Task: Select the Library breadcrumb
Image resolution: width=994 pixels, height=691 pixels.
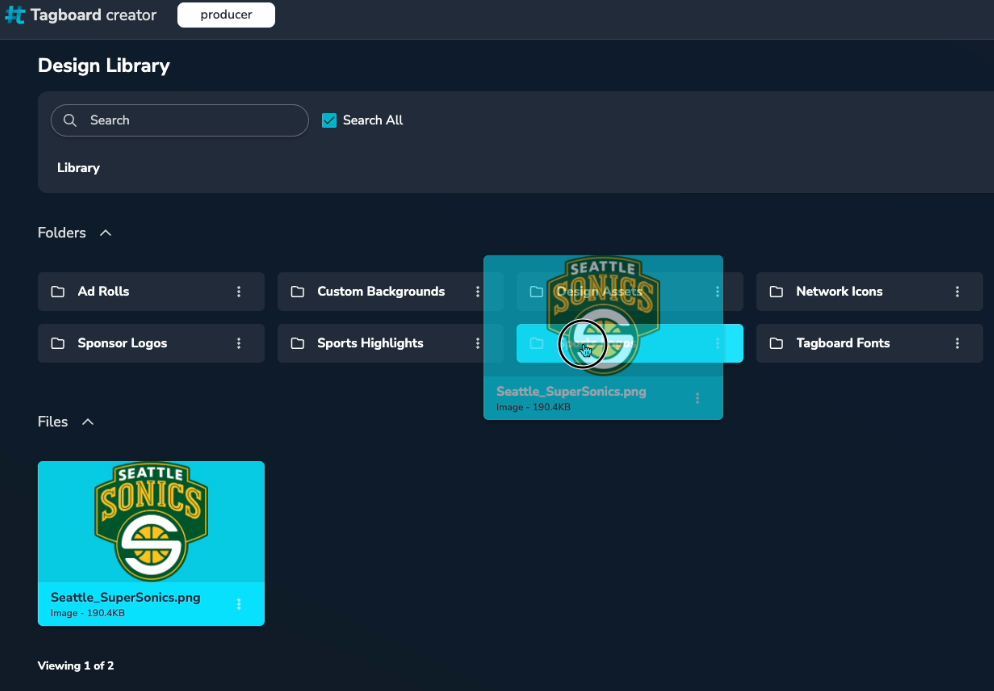Action: pyautogui.click(x=78, y=168)
